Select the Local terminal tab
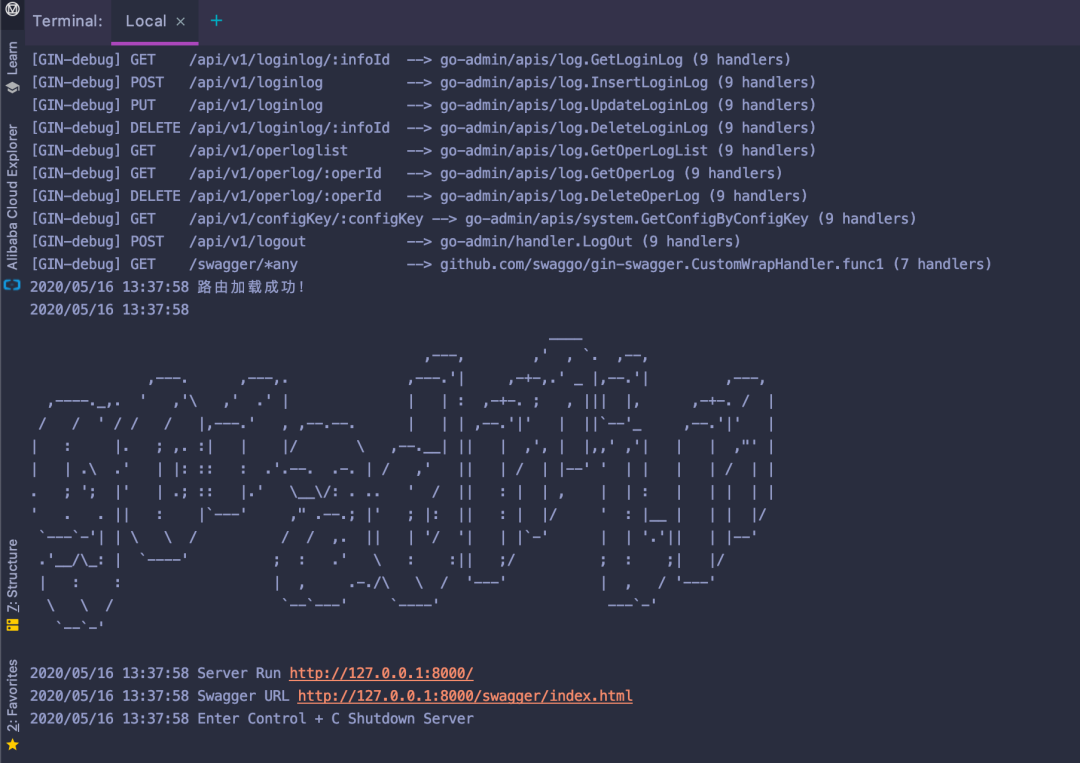Viewport: 1080px width, 763px height. 145,22
